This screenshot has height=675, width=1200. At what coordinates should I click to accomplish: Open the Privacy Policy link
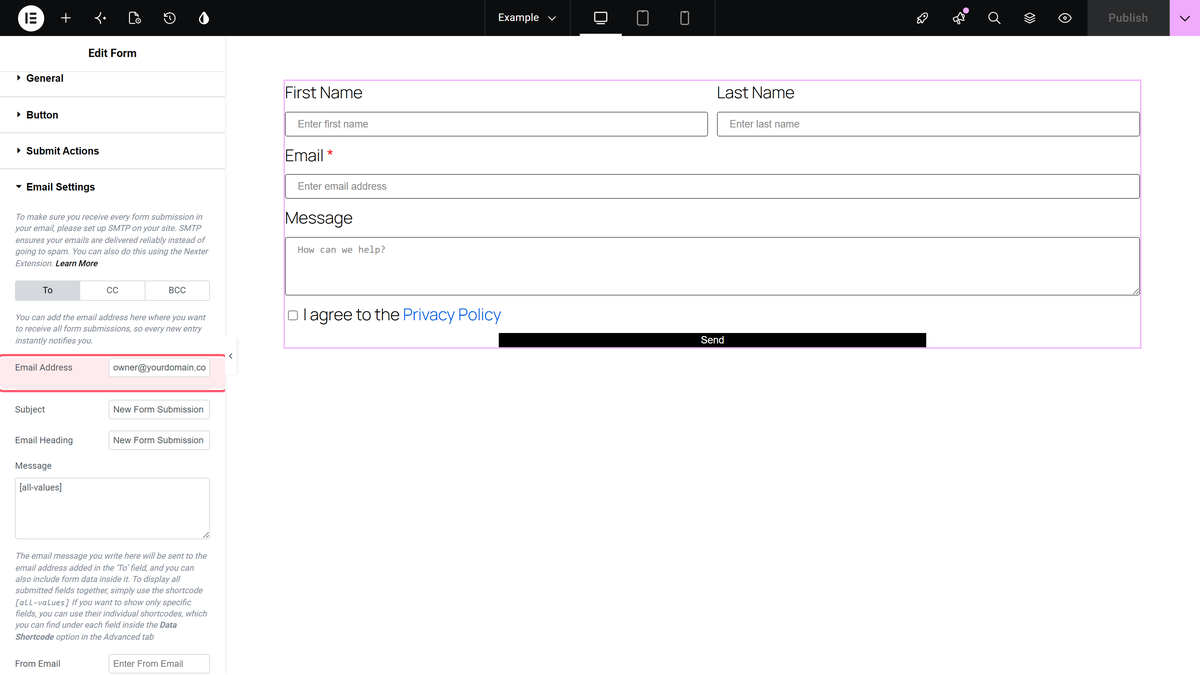(x=452, y=315)
